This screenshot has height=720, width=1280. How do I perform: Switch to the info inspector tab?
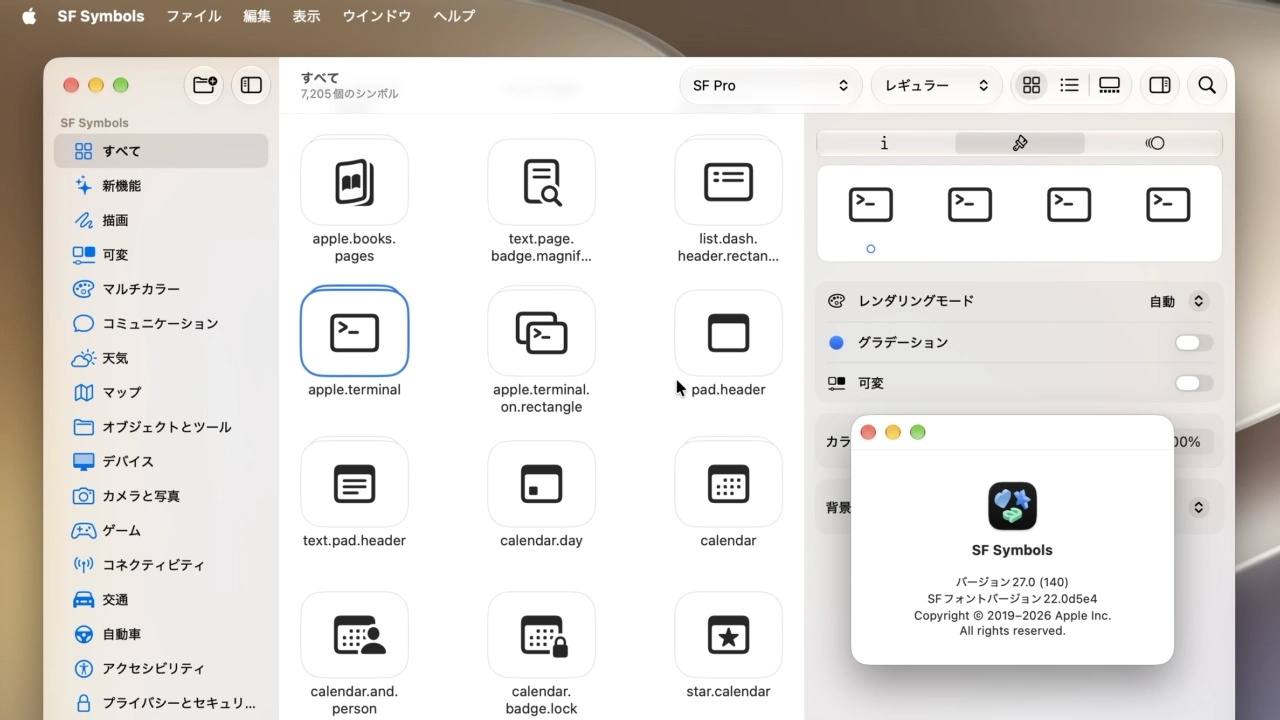pyautogui.click(x=884, y=143)
